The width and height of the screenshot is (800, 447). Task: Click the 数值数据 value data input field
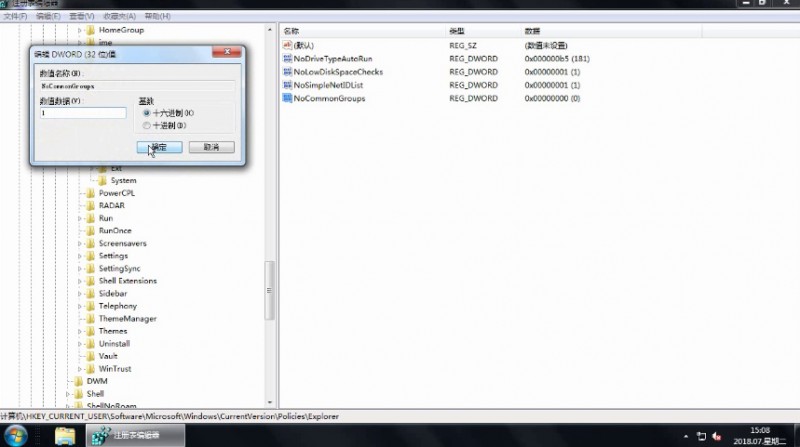tap(82, 113)
